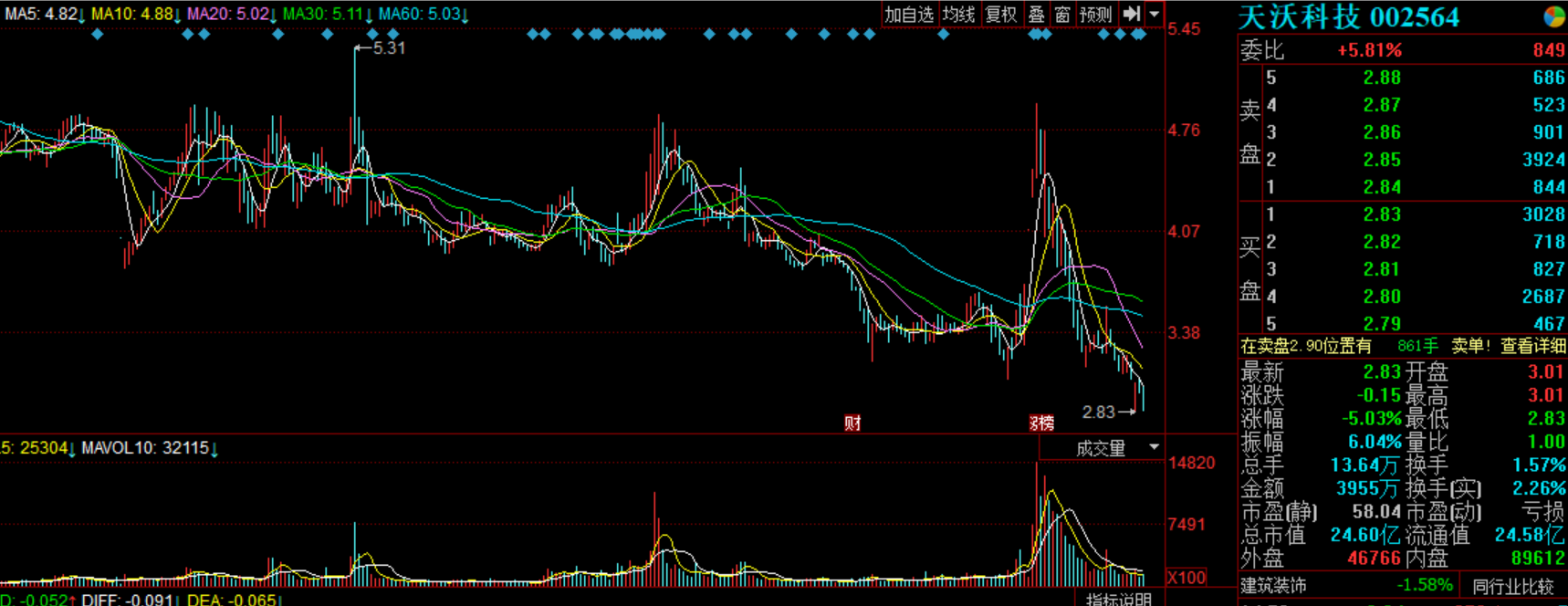Click the 建筑装饰 industry sector label

click(x=1273, y=586)
